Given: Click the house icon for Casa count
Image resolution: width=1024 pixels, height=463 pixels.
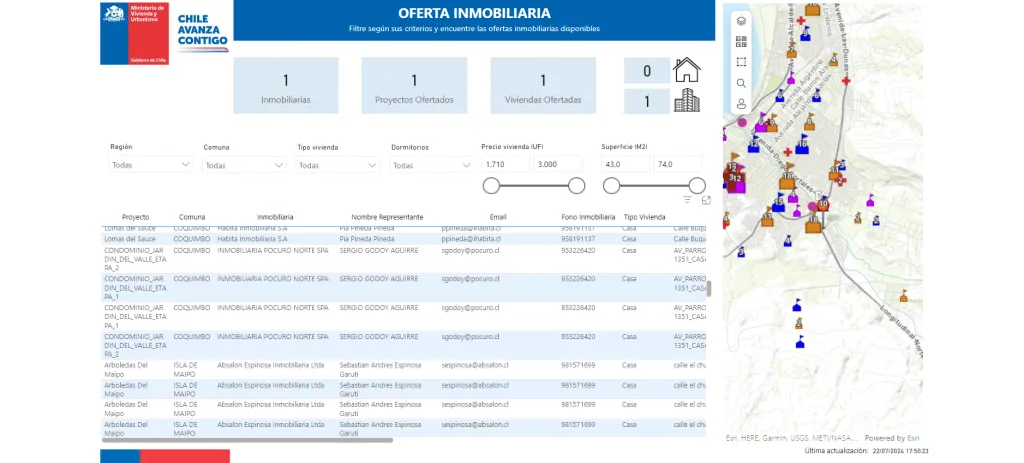Looking at the screenshot, I should click(687, 70).
